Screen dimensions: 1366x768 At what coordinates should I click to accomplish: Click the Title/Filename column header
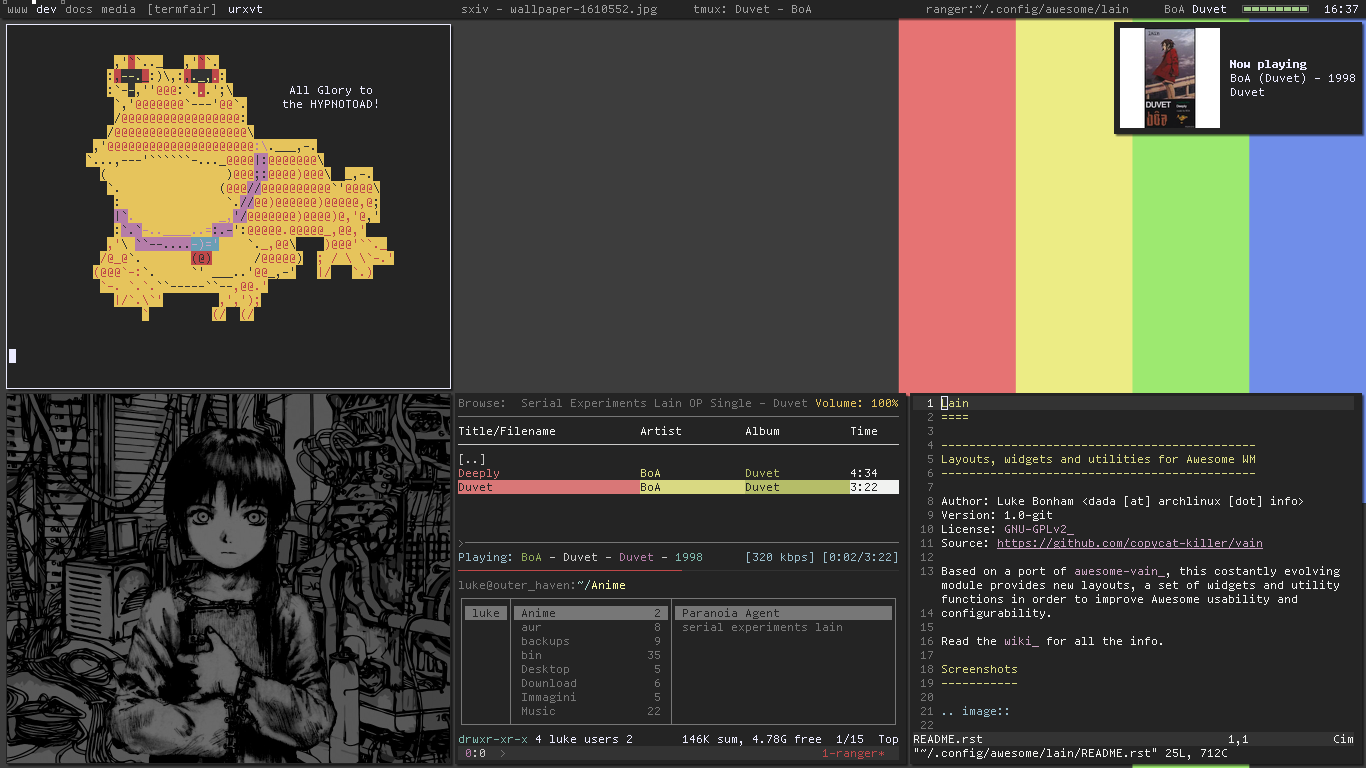[x=507, y=431]
